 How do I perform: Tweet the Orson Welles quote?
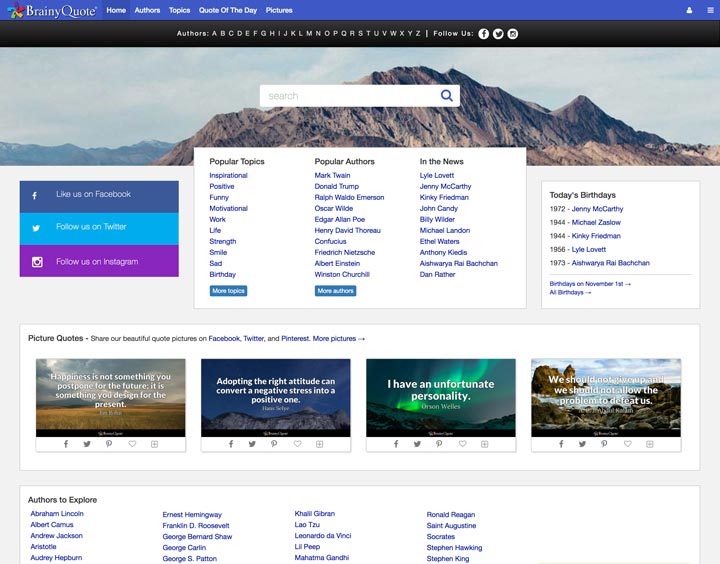417,444
